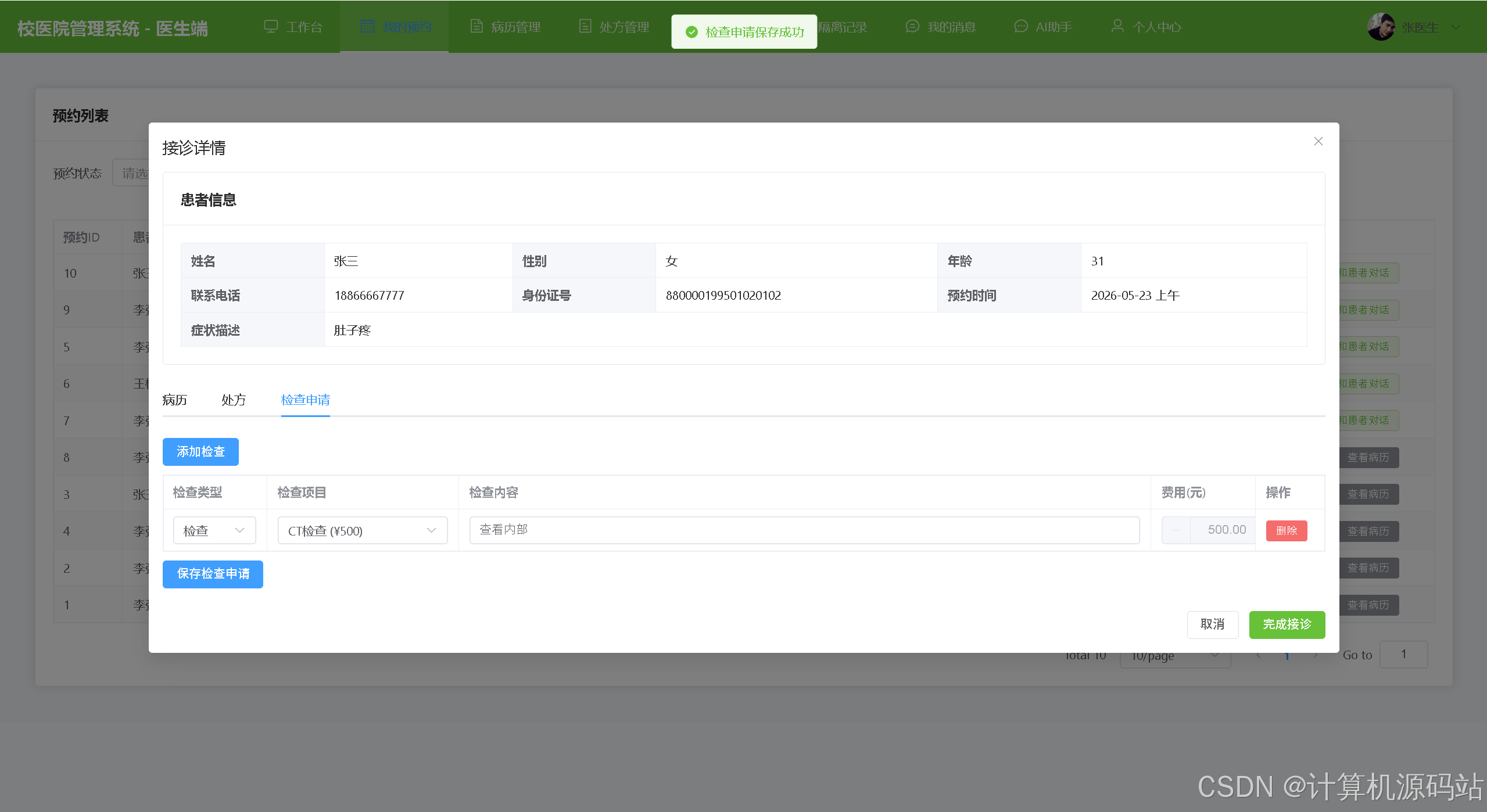
Task: Click the 张医生 avatar picture
Action: point(1381,27)
